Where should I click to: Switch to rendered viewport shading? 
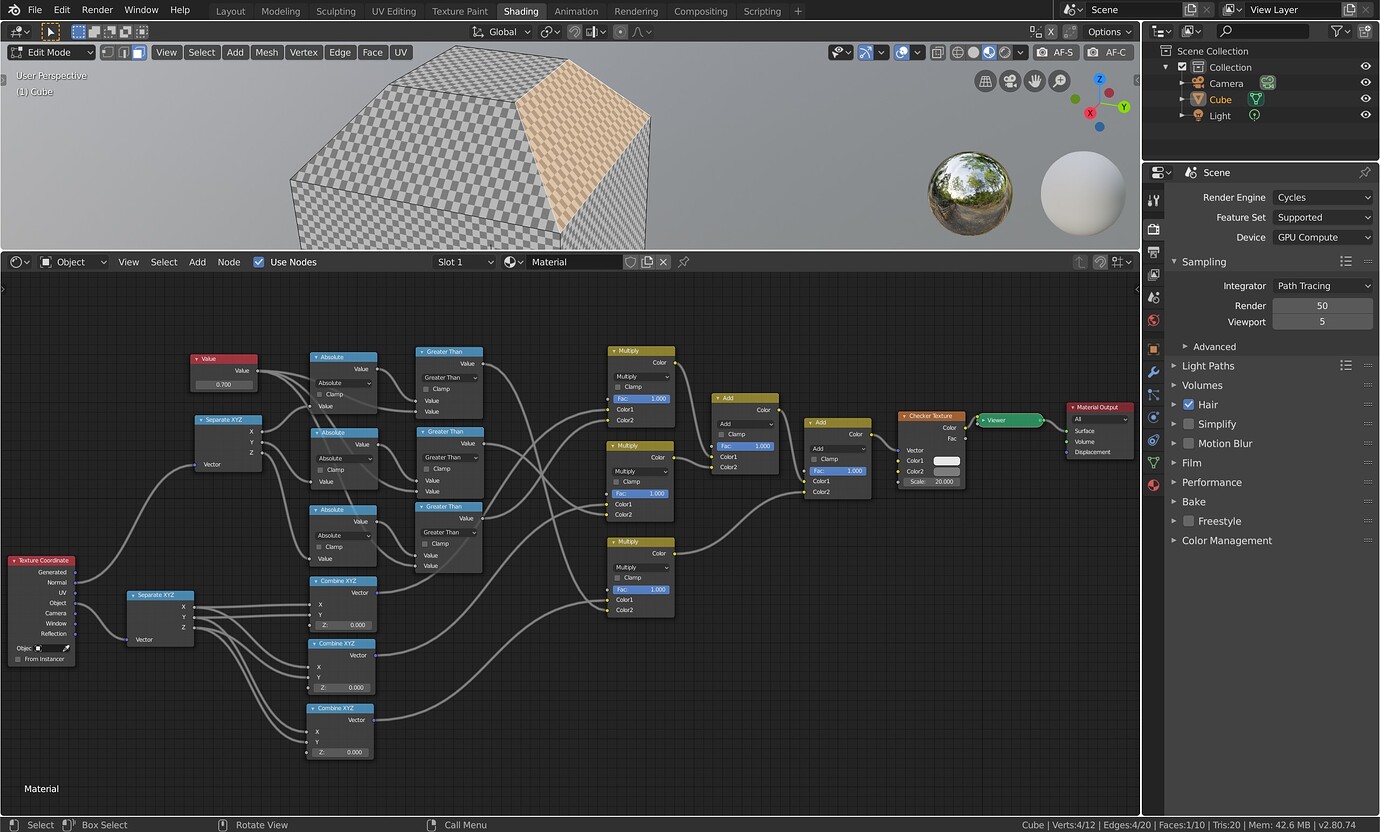(1005, 52)
